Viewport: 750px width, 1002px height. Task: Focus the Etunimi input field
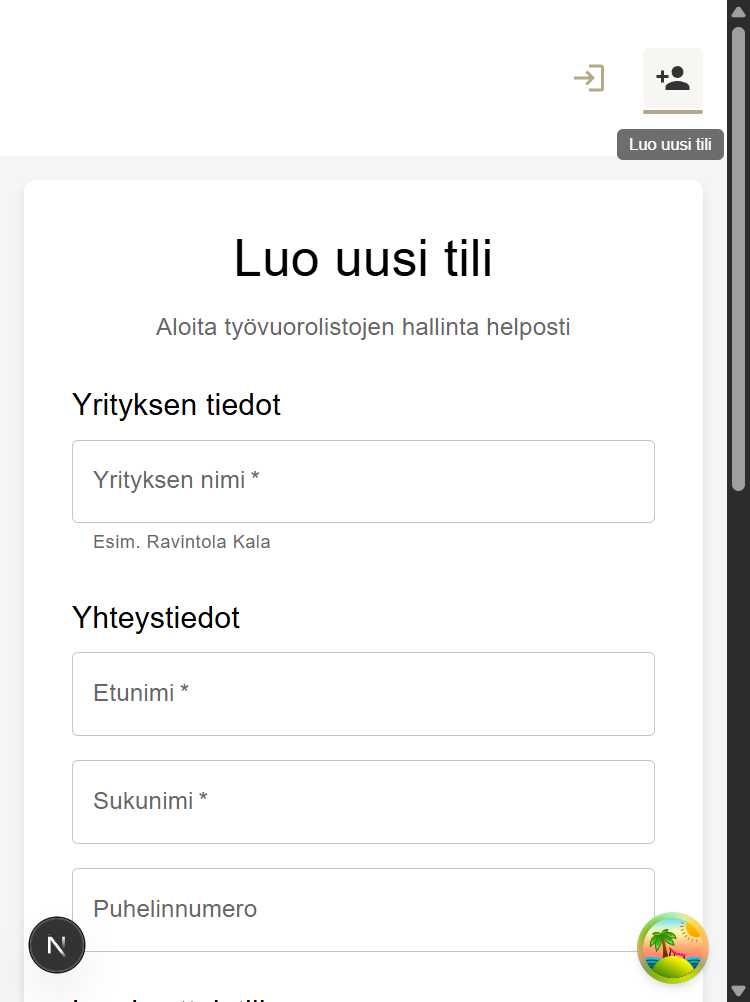tap(364, 694)
